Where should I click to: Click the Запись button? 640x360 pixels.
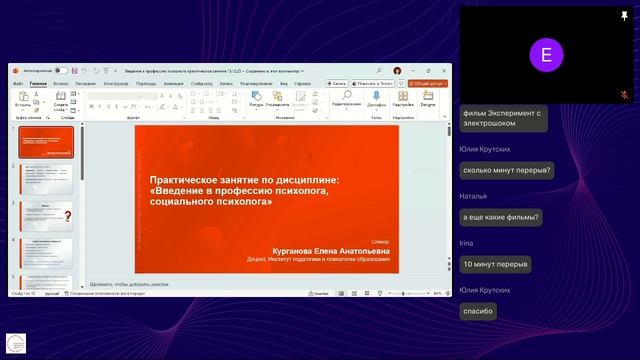(337, 83)
